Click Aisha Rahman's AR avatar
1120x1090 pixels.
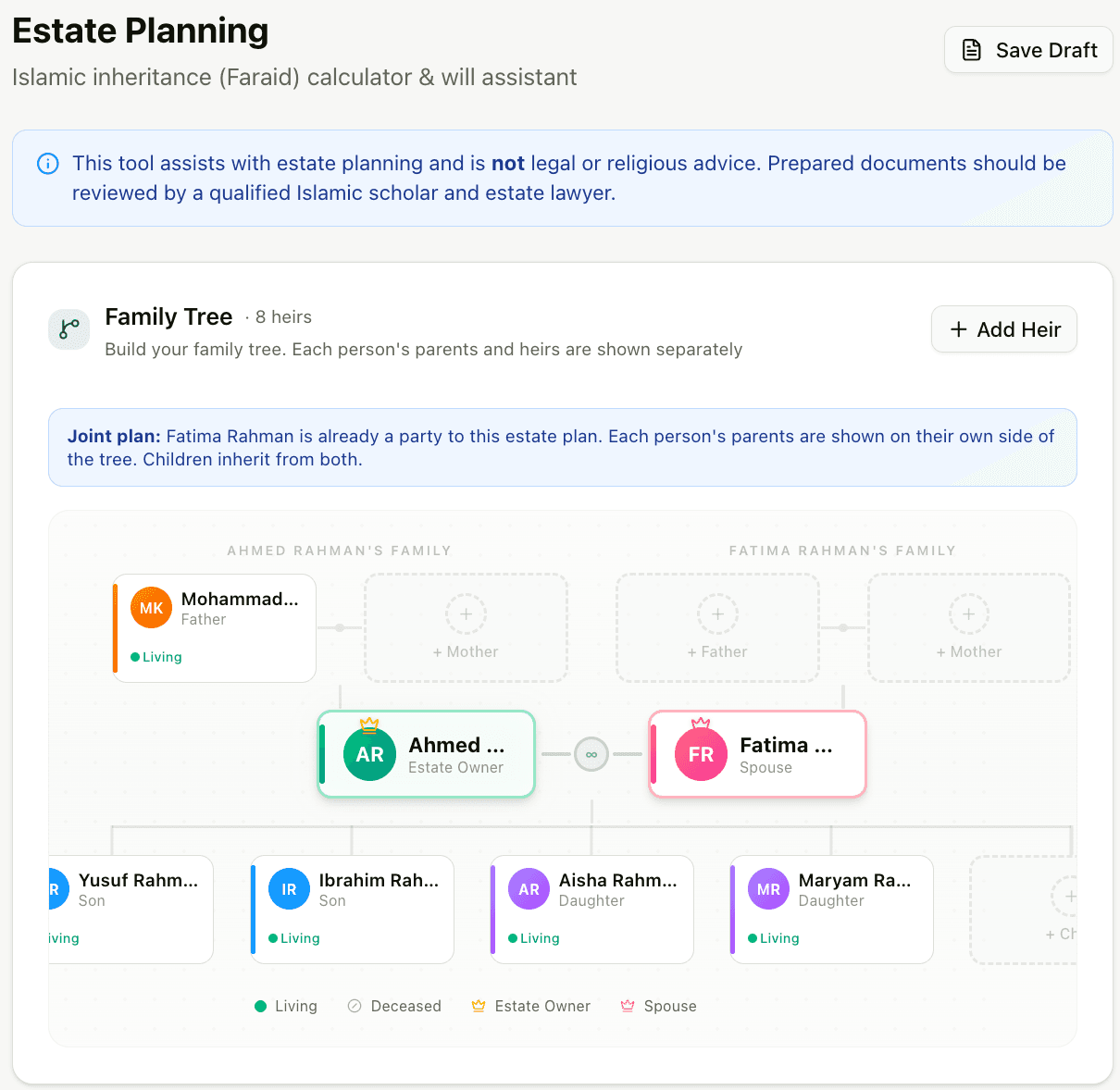coord(528,888)
